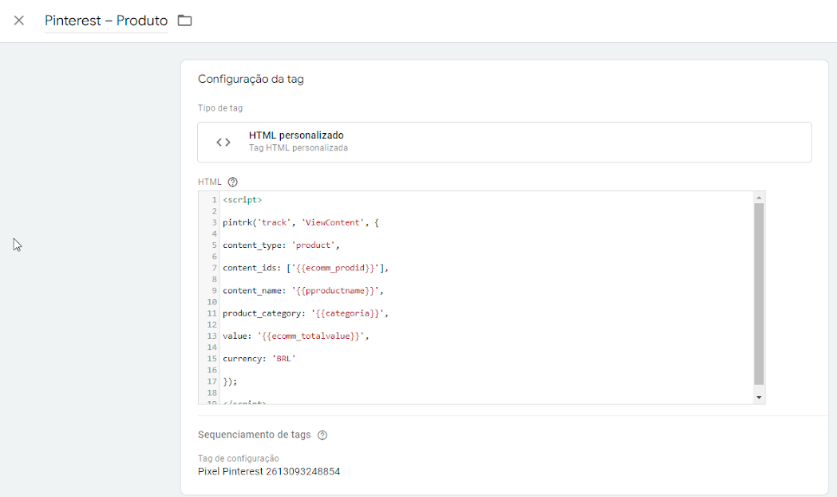Click the scroll up arrow of HTML editor
Screen dimensions: 837x497
pyautogui.click(x=759, y=198)
